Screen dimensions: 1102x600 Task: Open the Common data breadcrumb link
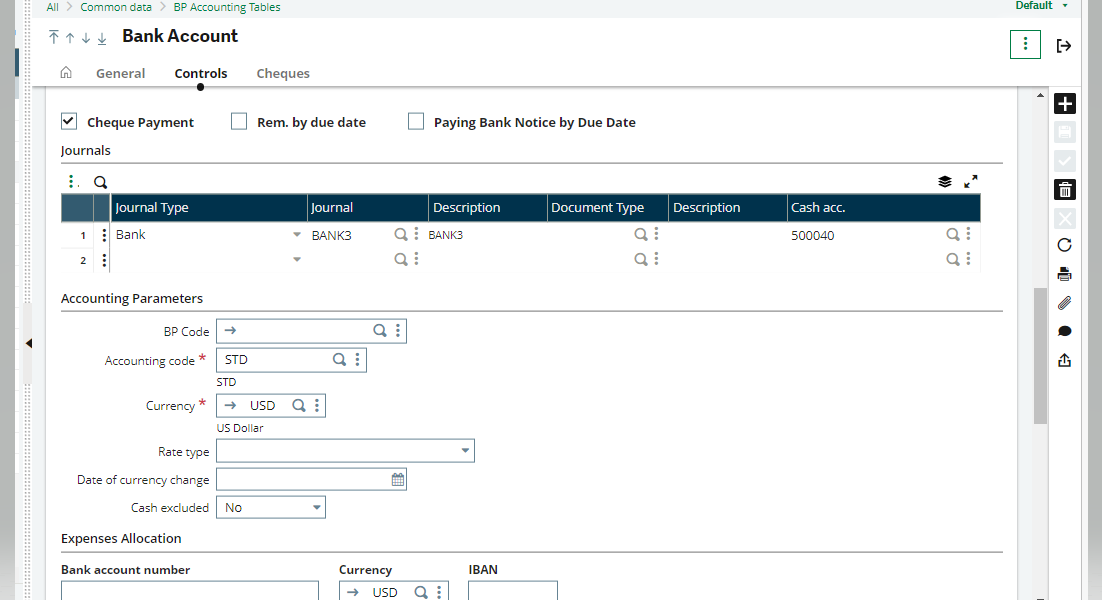(115, 7)
